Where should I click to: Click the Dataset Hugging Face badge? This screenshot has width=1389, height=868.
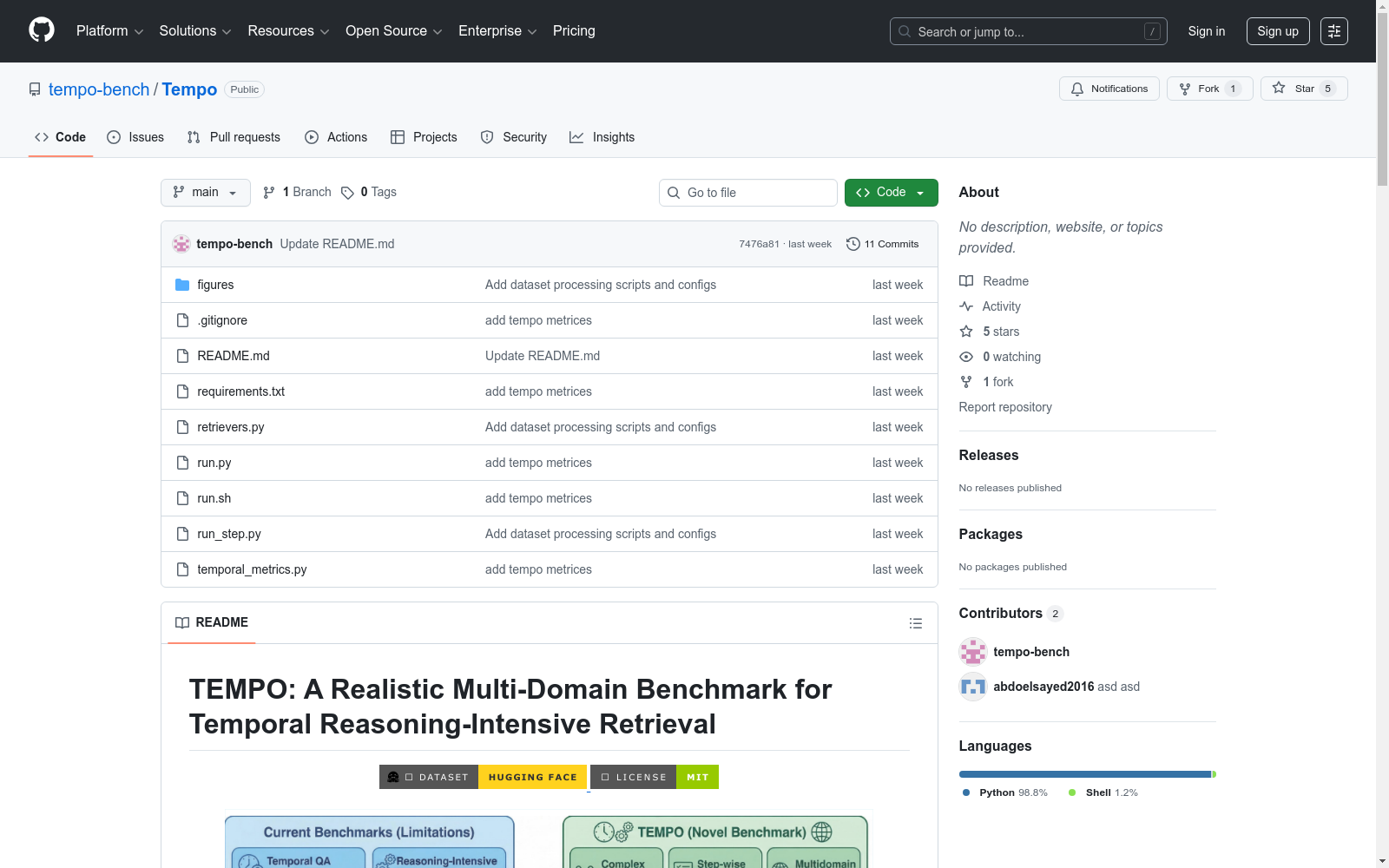point(483,777)
